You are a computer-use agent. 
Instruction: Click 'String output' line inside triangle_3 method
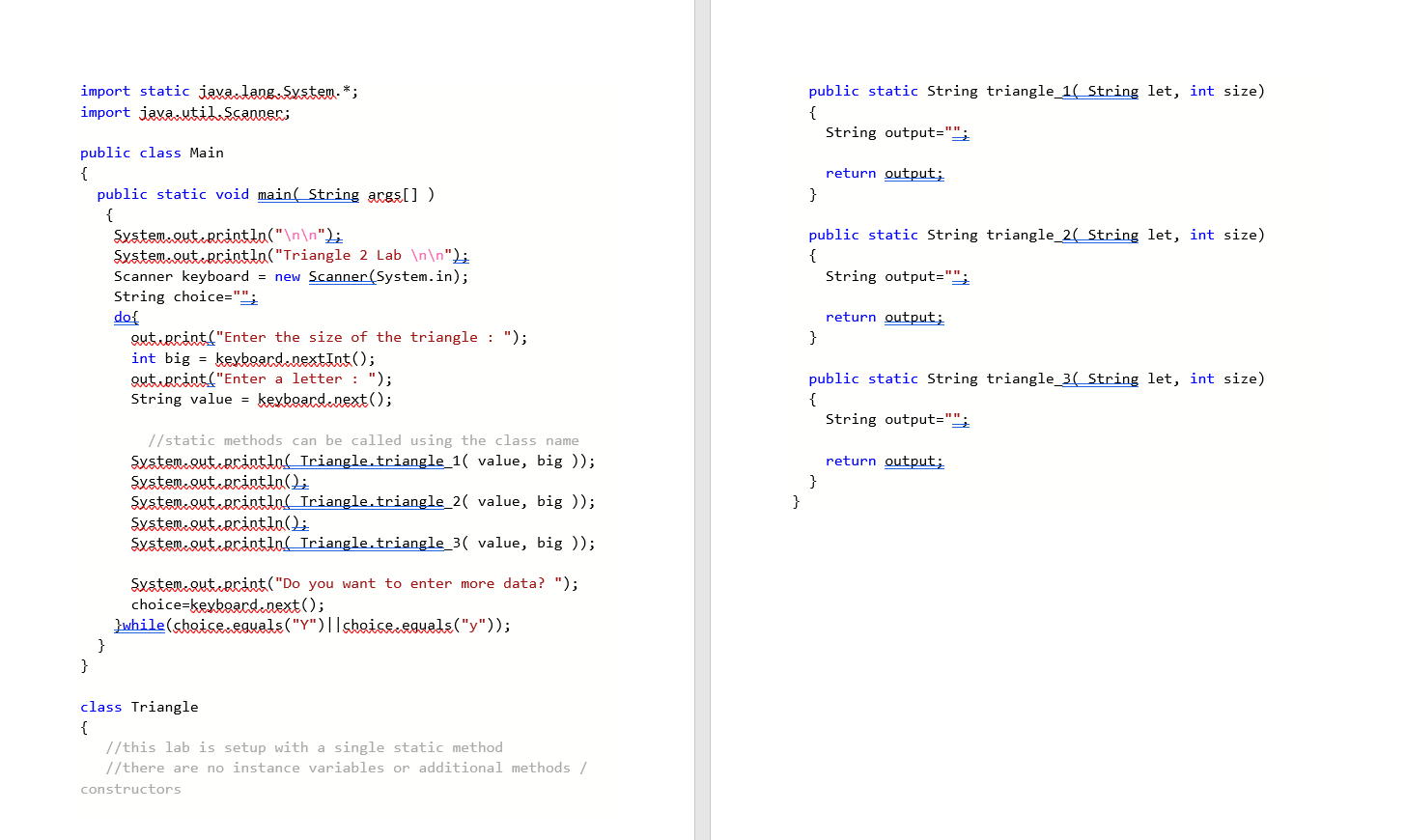click(x=897, y=419)
